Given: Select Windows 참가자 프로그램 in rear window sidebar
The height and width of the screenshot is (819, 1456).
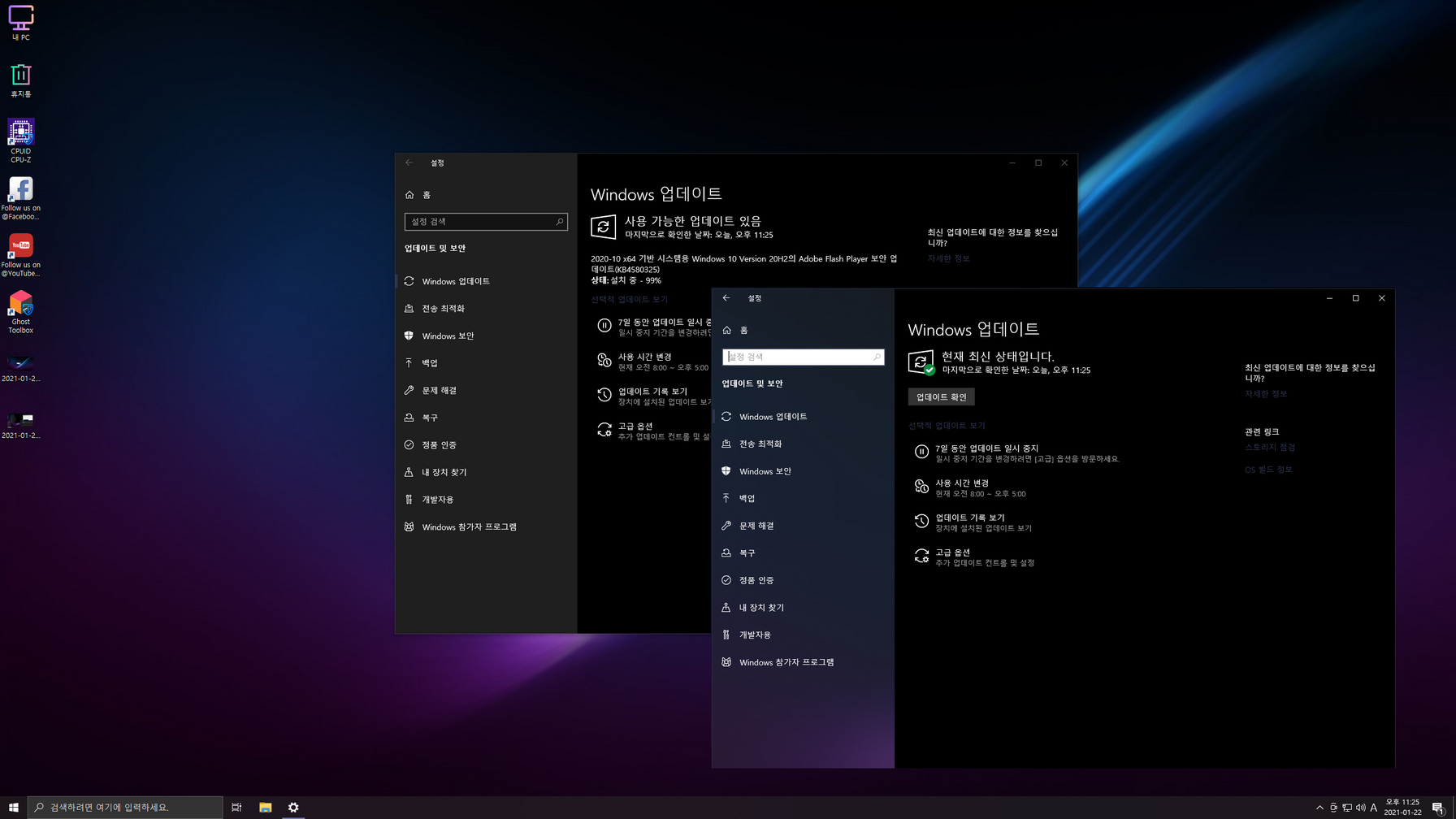Looking at the screenshot, I should click(486, 526).
